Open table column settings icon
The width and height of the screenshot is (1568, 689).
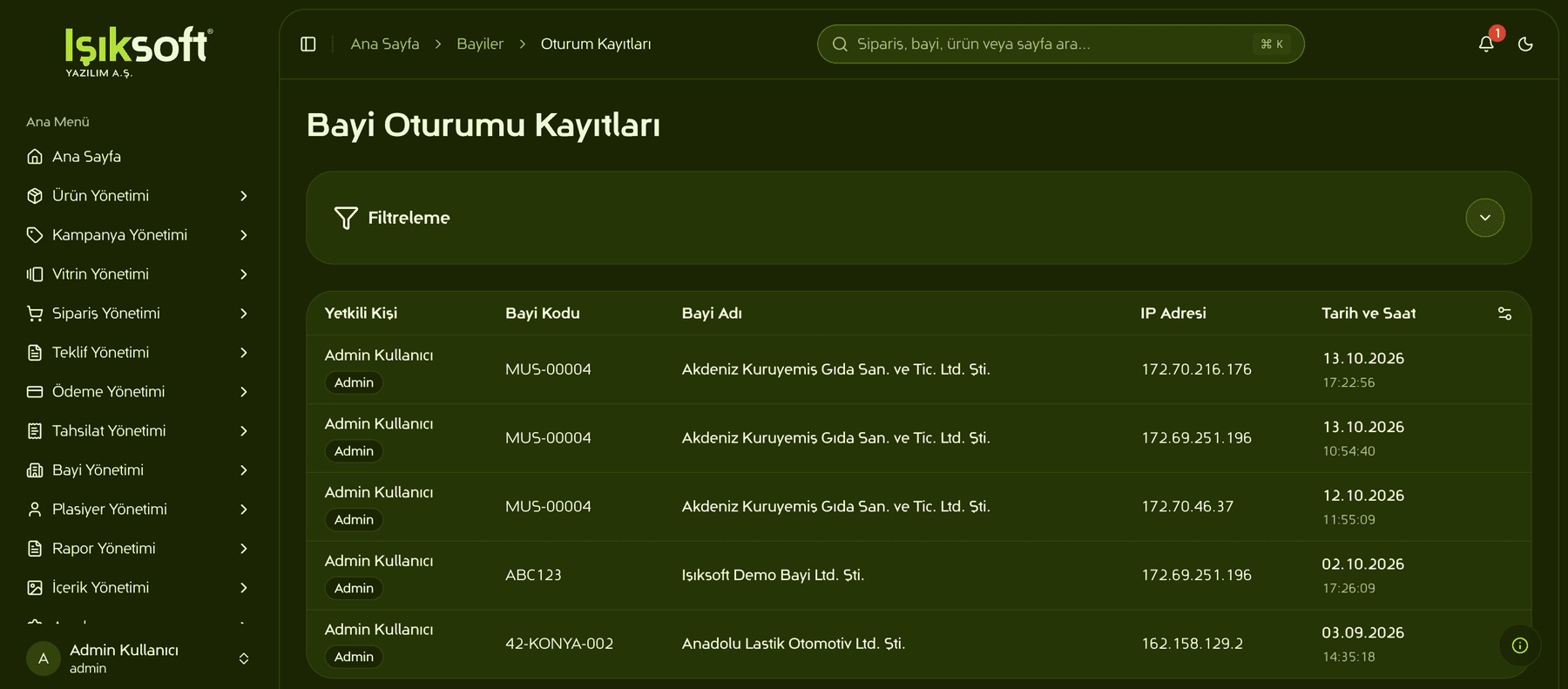pyautogui.click(x=1504, y=314)
